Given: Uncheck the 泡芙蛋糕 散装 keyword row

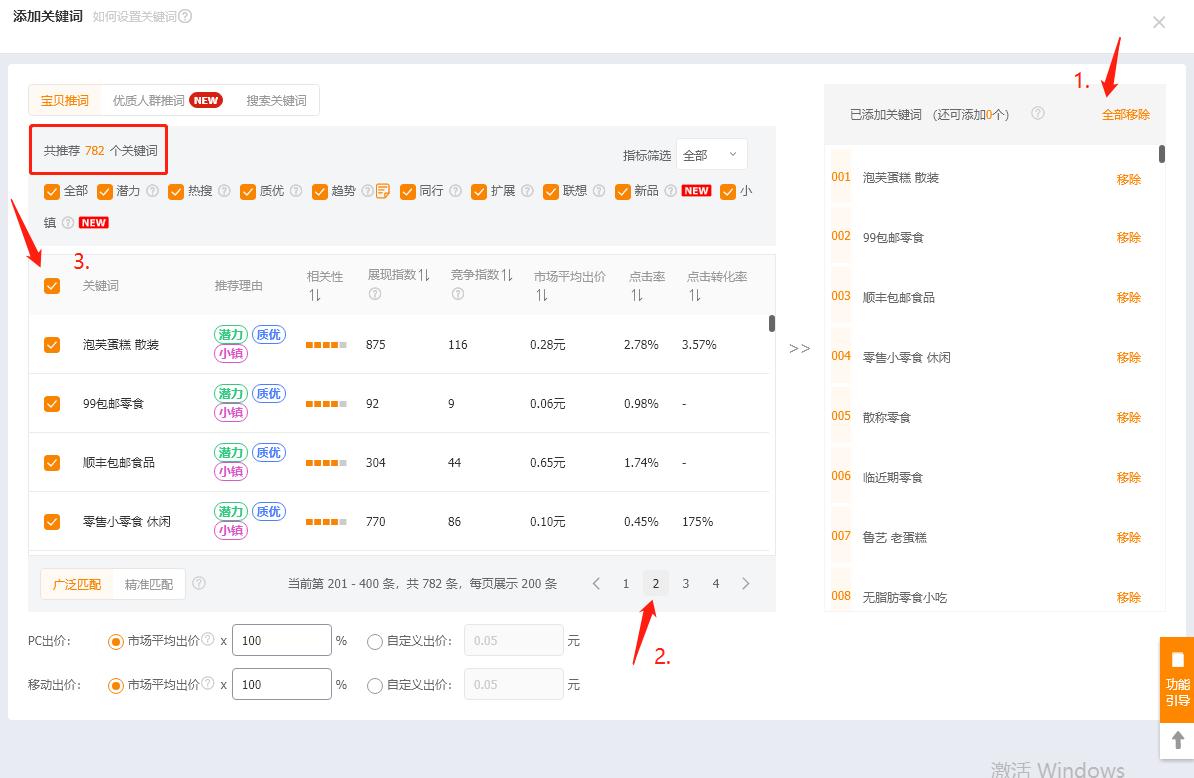Looking at the screenshot, I should coord(51,344).
